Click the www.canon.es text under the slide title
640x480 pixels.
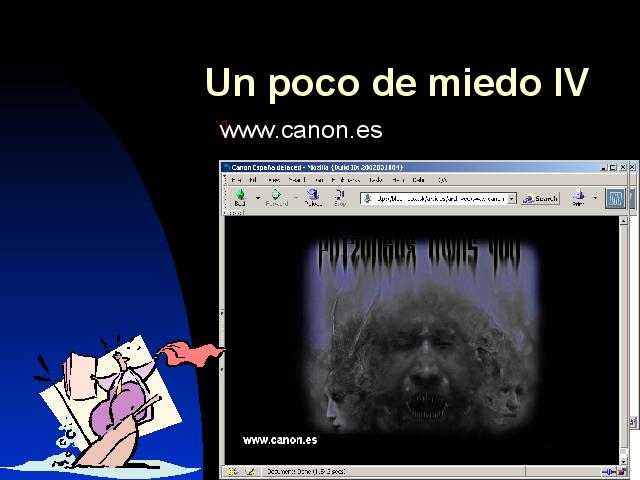tap(300, 131)
